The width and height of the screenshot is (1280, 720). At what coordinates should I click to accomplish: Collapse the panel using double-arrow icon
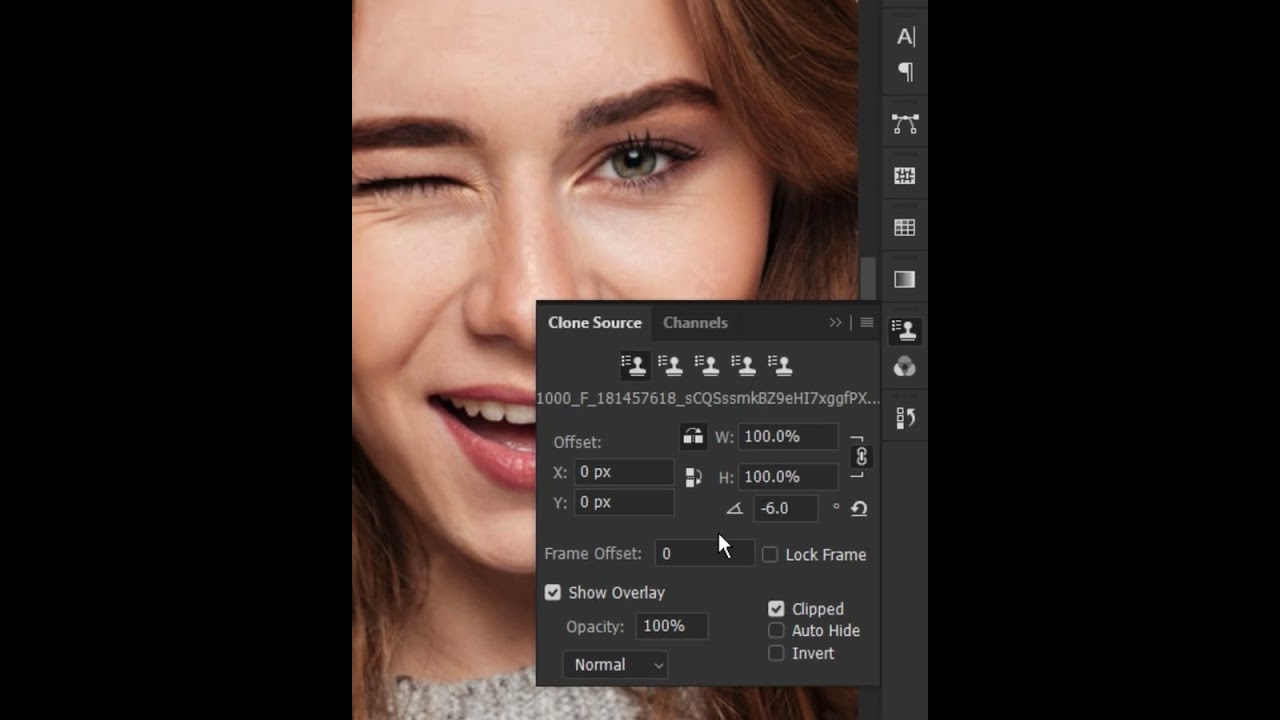pos(836,322)
